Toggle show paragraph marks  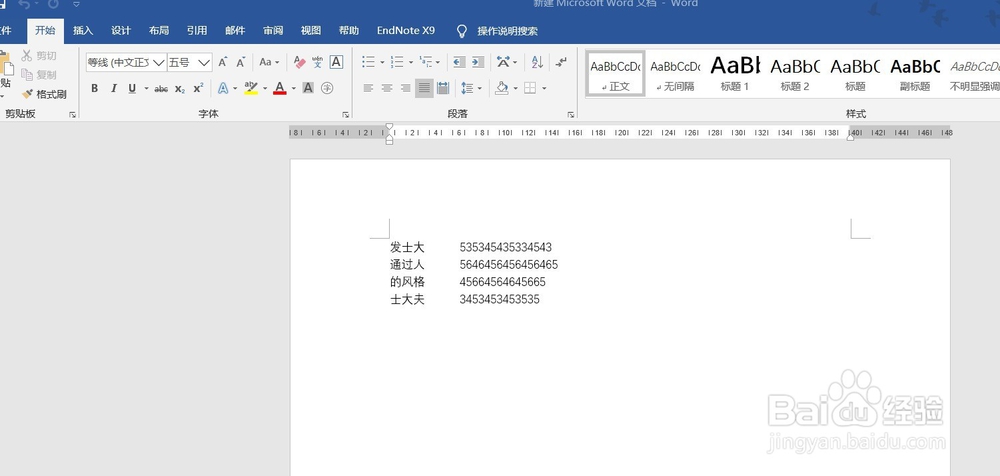[x=561, y=62]
